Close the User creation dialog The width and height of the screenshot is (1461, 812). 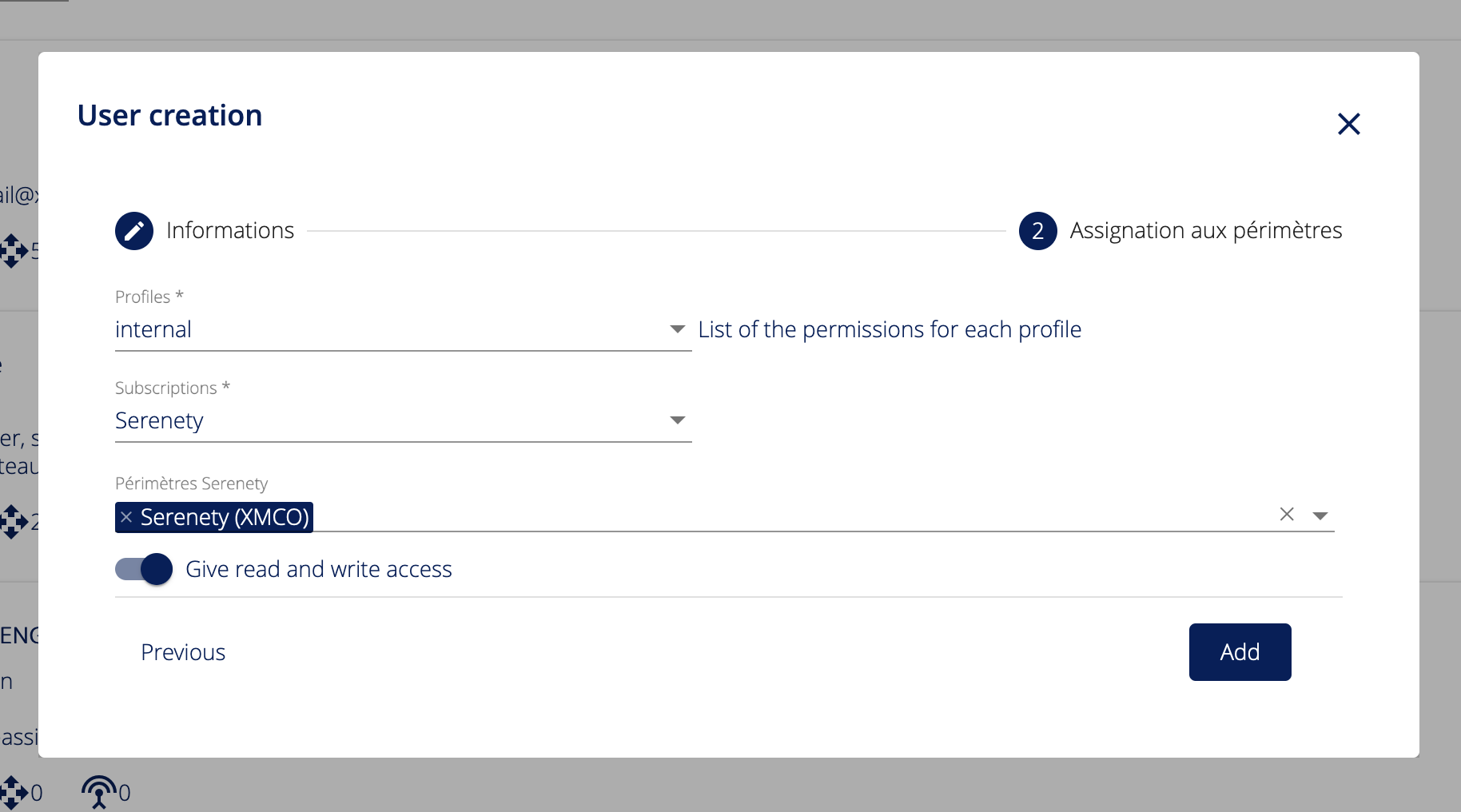1348,124
